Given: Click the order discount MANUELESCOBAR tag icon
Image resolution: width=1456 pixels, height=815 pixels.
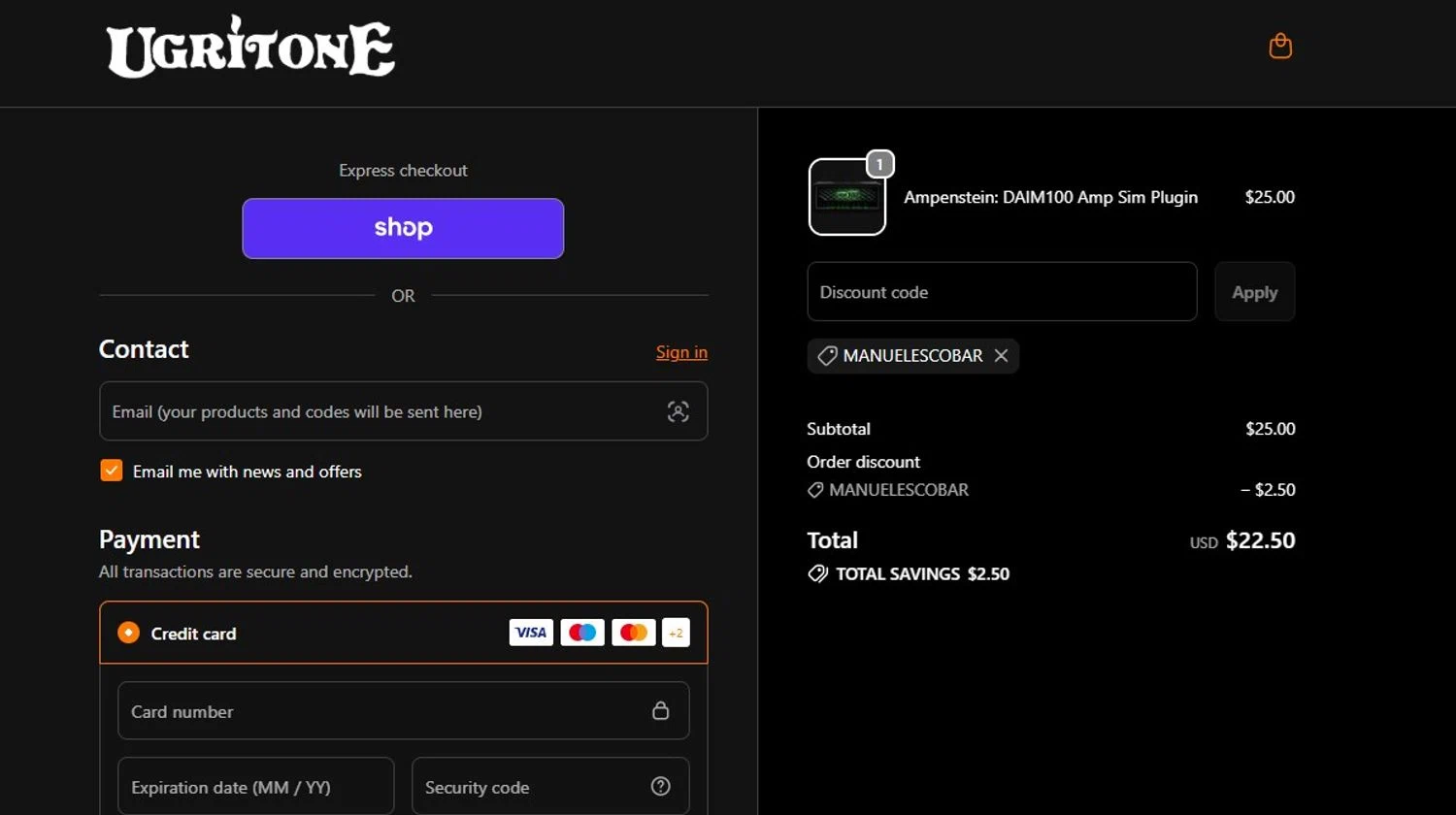Looking at the screenshot, I should [x=815, y=490].
